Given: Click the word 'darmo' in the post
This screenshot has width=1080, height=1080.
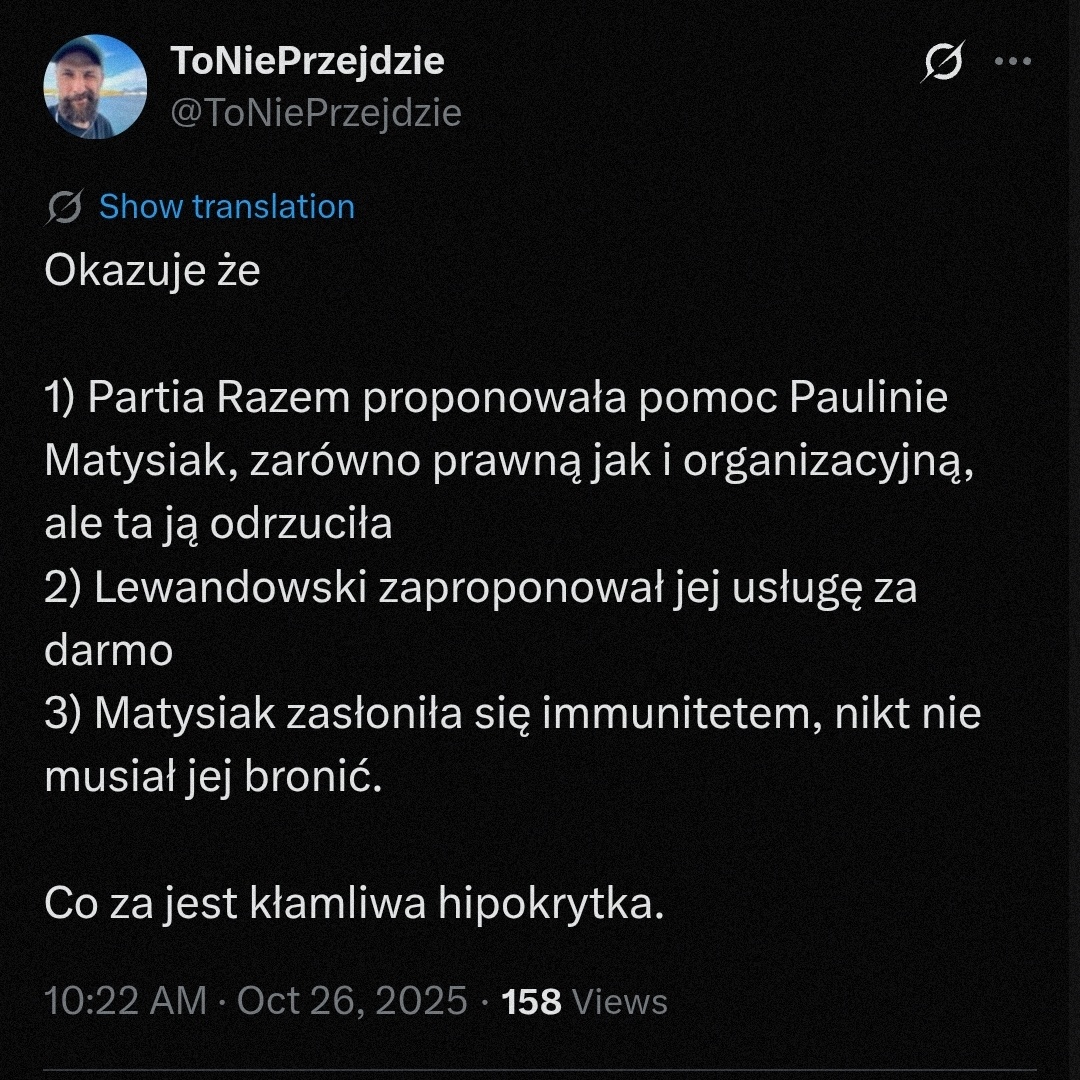Looking at the screenshot, I should pos(108,651).
